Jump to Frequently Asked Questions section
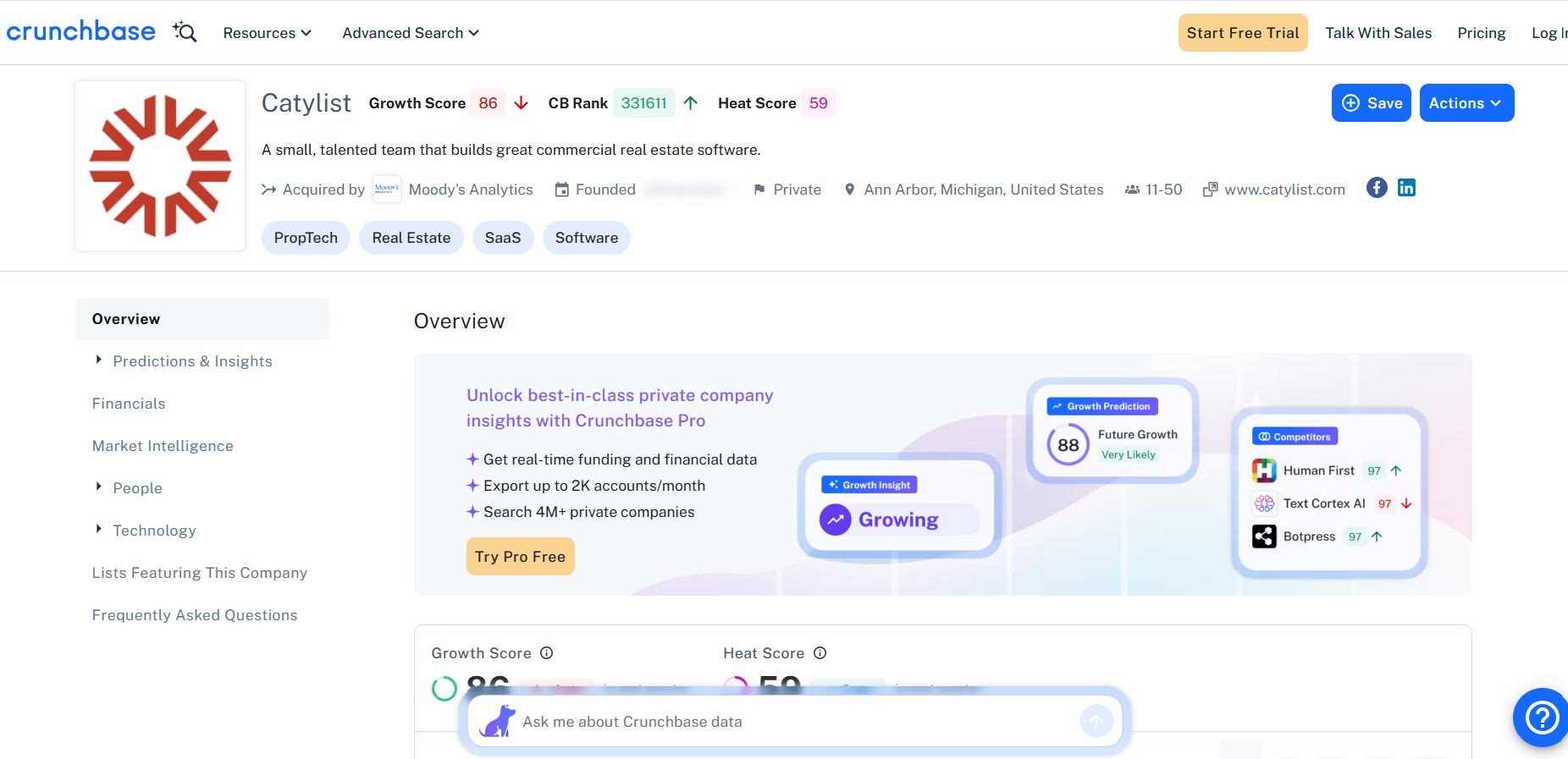1568x759 pixels. click(x=195, y=615)
